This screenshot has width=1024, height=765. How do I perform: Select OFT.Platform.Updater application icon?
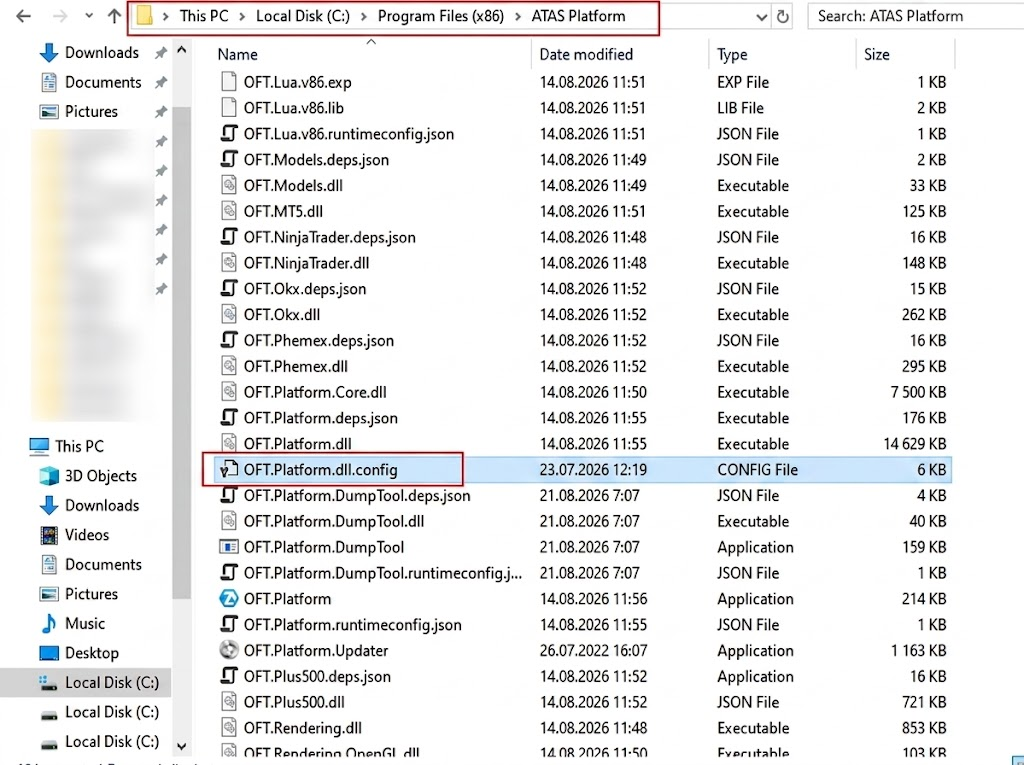229,650
